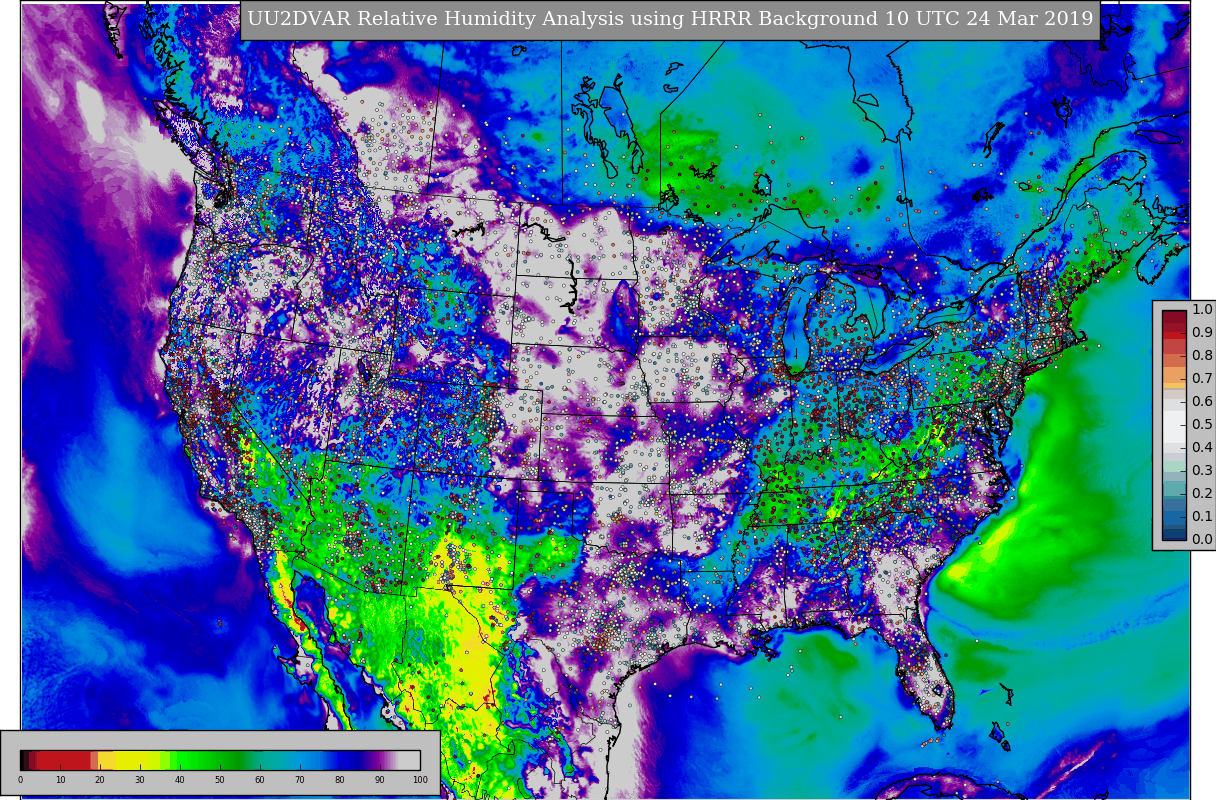Click the 30 tick label on humidity colorbar
This screenshot has height=800, width=1216.
point(140,780)
